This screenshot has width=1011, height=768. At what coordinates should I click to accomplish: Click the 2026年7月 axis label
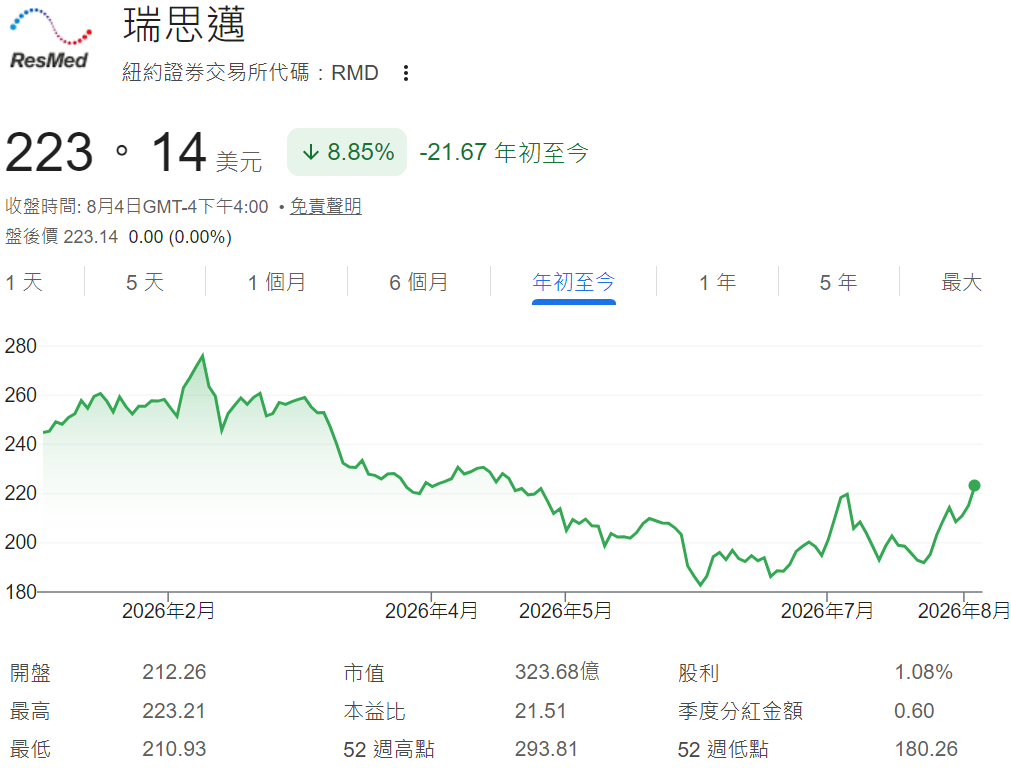[x=827, y=611]
